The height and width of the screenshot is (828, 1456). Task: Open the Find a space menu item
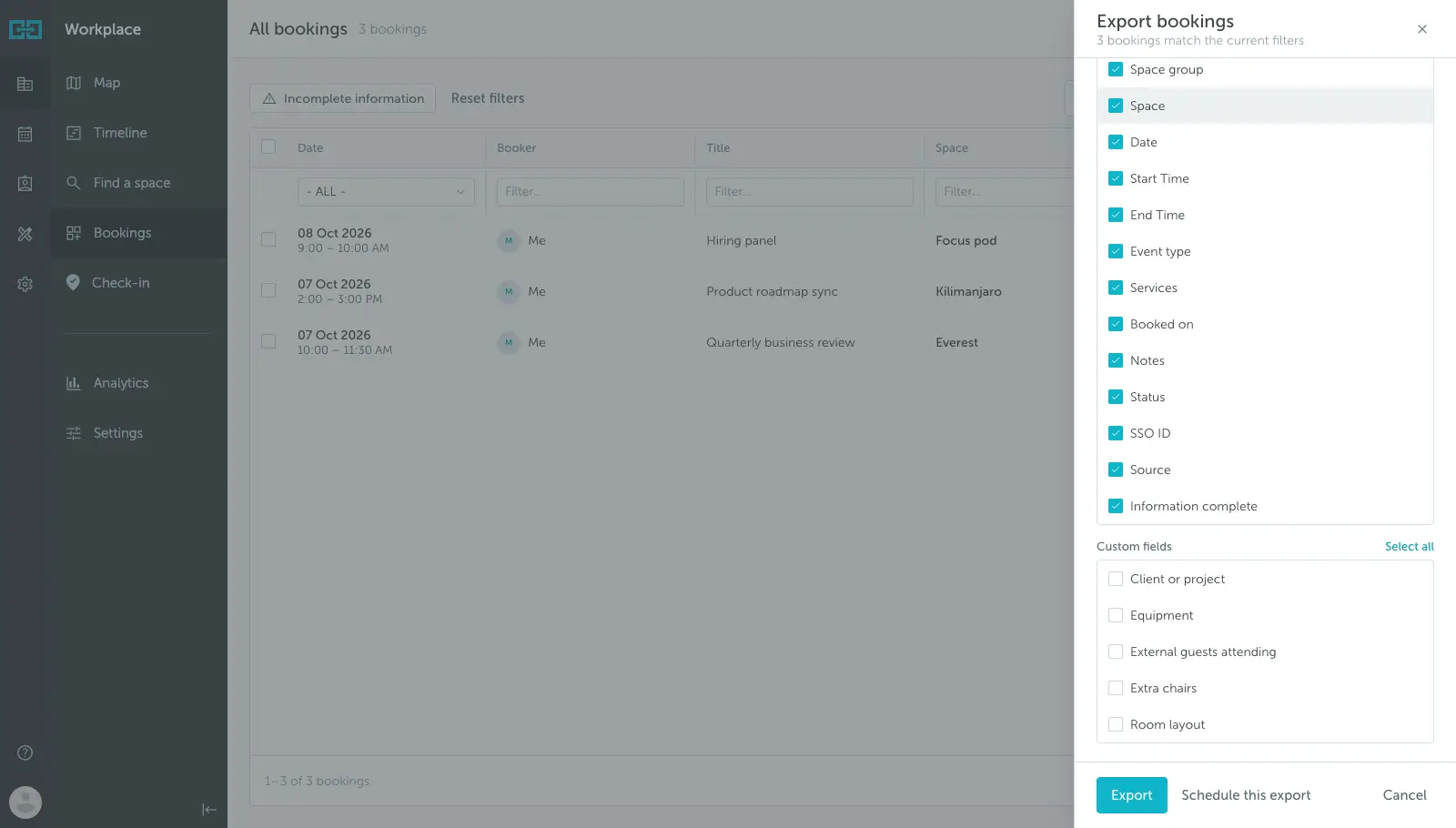tap(138, 183)
